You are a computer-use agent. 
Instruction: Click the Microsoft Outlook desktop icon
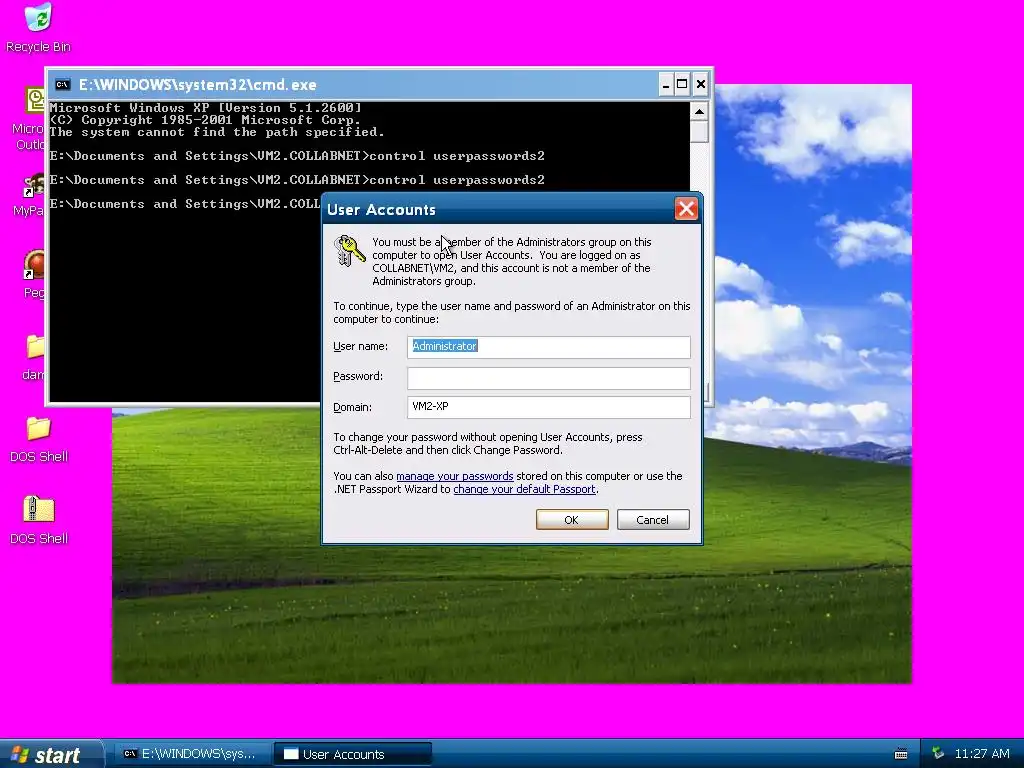tap(35, 100)
